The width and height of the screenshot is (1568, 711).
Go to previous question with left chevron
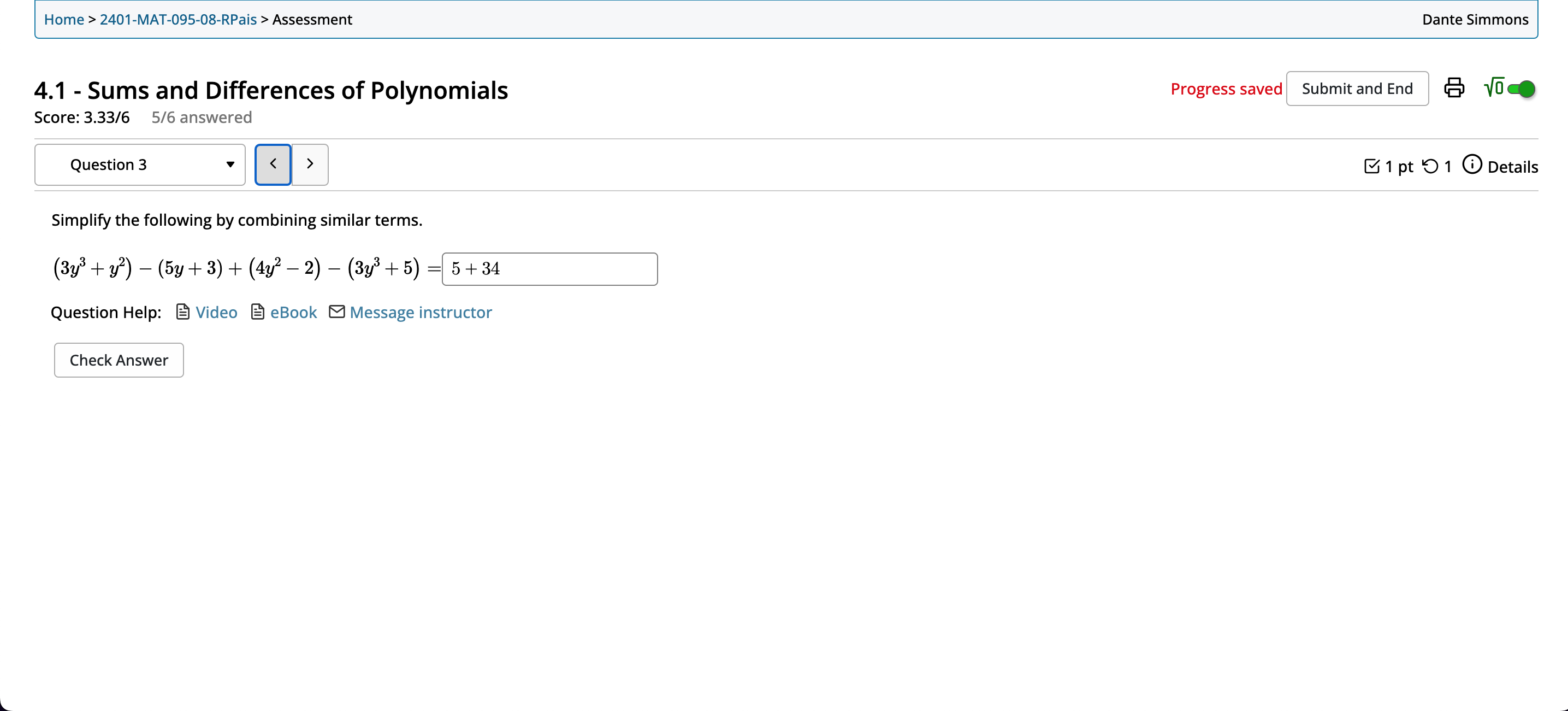click(273, 164)
